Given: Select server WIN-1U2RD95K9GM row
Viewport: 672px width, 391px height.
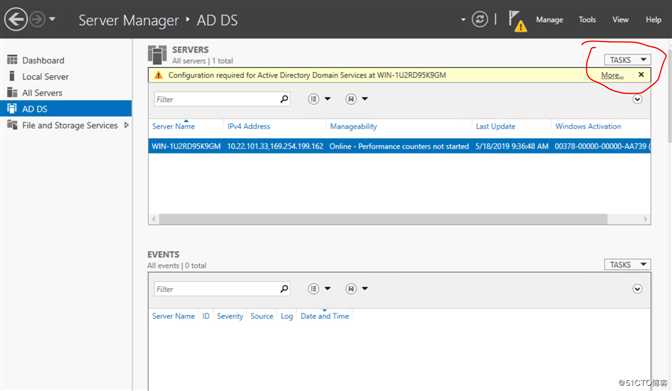Looking at the screenshot, I should 399,146.
